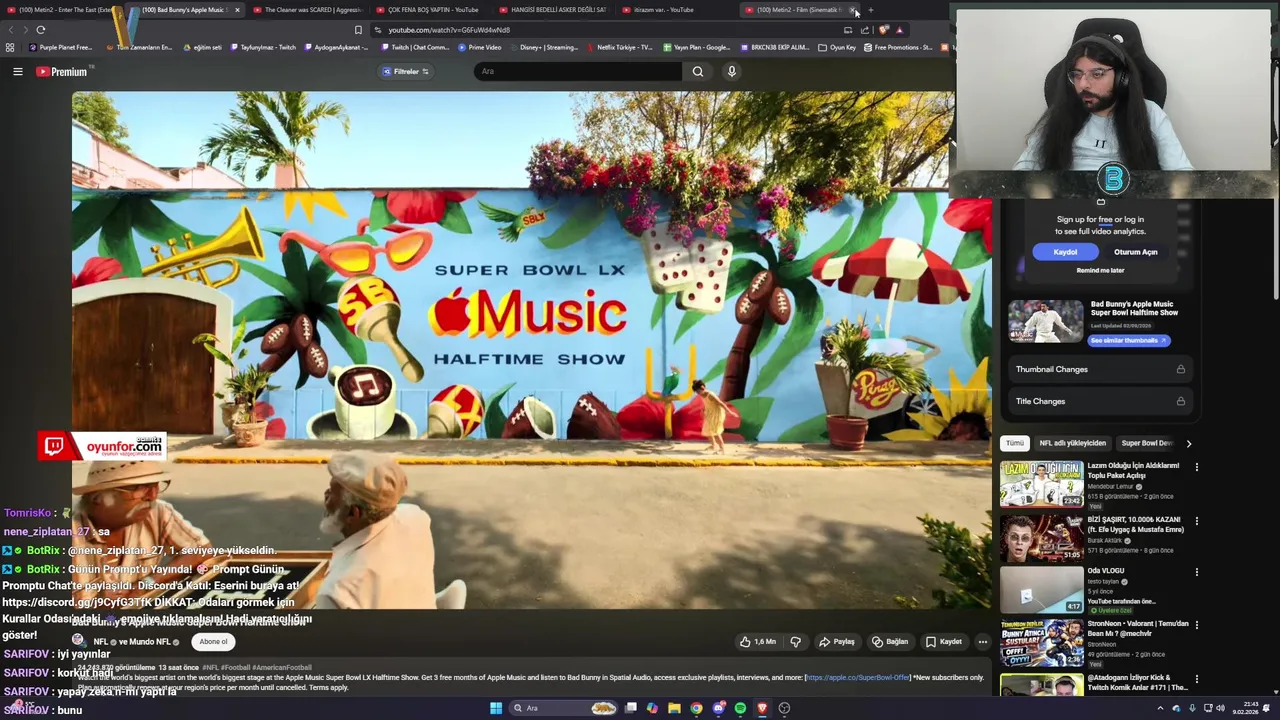Switch to HANGİSİ BEDELLİ ASKER DEĞİL tab
1280x720 pixels.
[551, 10]
